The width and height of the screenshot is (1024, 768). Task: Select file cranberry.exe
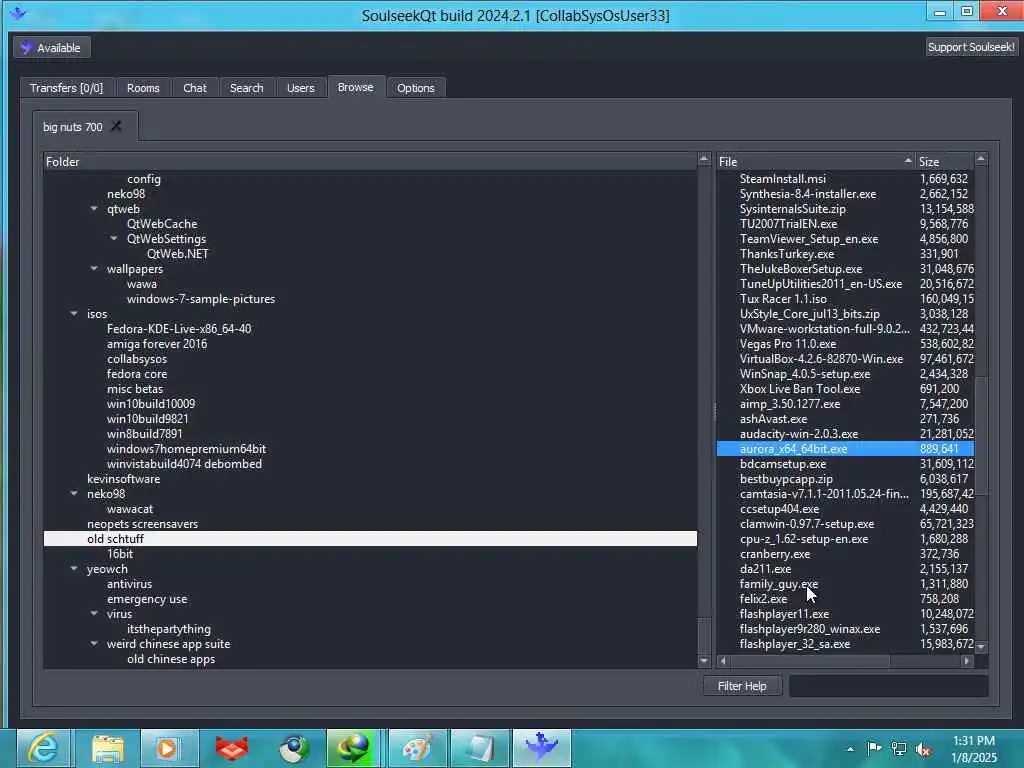pyautogui.click(x=775, y=554)
